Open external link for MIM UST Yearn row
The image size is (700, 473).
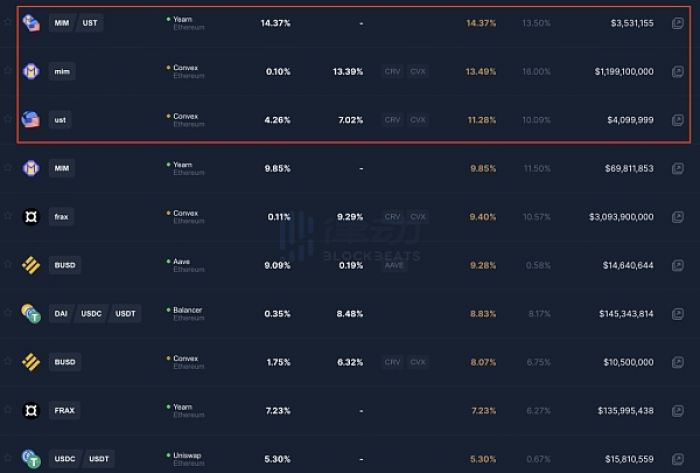coord(677,23)
